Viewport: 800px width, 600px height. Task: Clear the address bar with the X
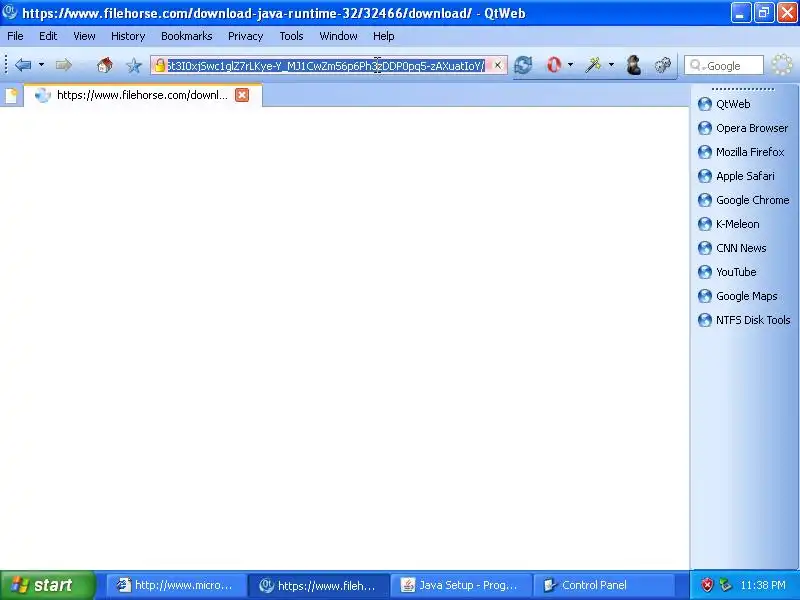click(497, 65)
